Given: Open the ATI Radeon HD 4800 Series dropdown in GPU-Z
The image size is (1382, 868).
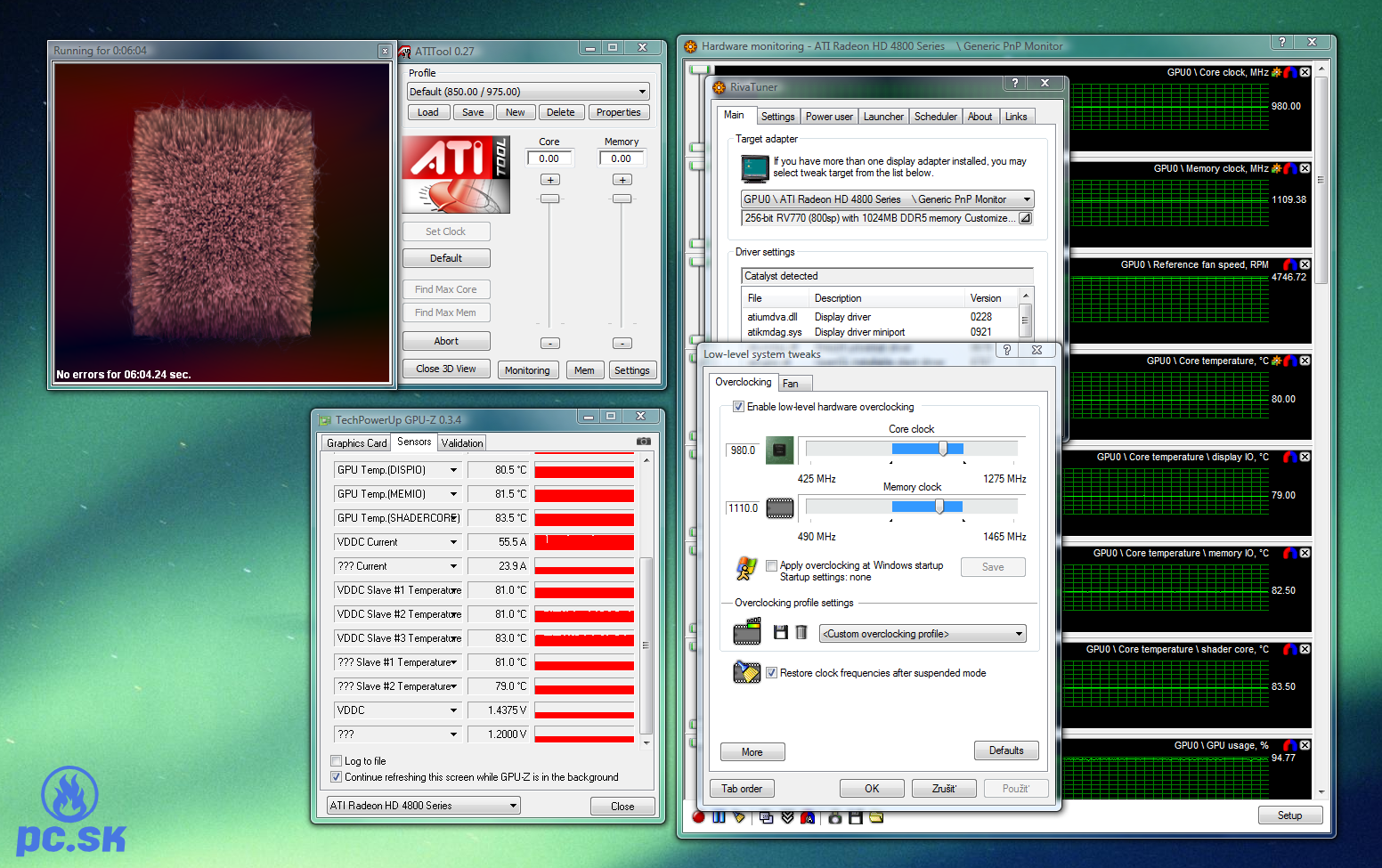Looking at the screenshot, I should click(424, 806).
